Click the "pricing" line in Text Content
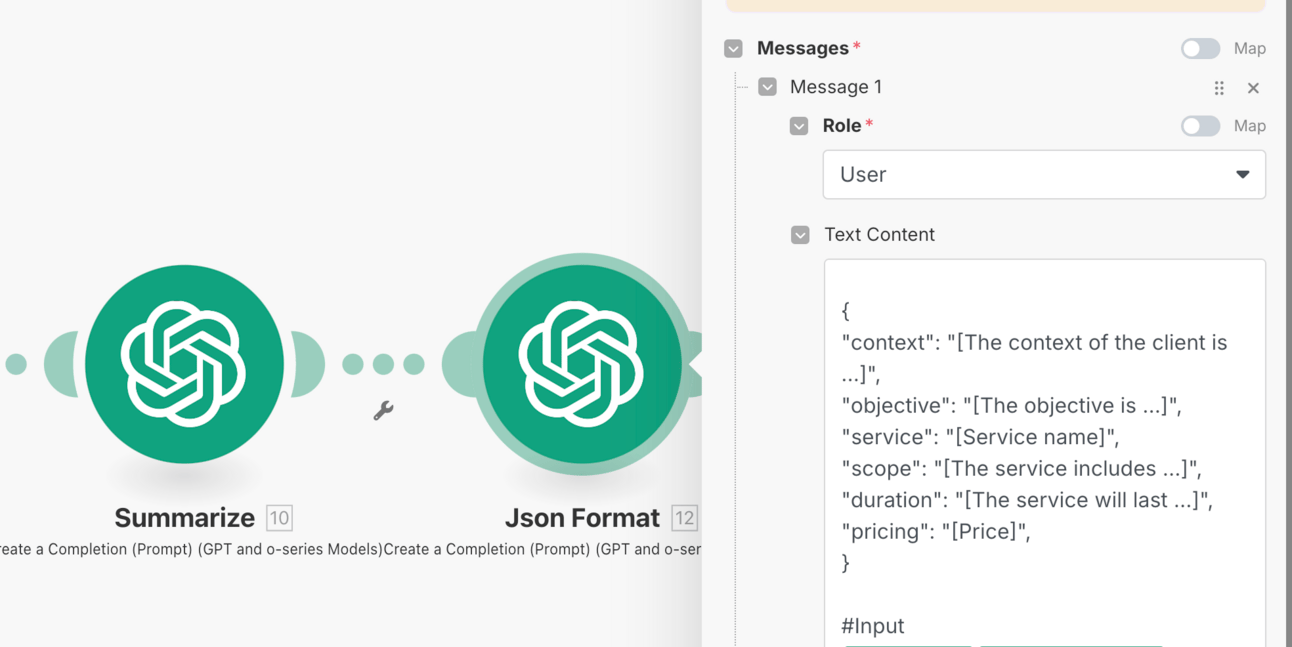 [936, 531]
